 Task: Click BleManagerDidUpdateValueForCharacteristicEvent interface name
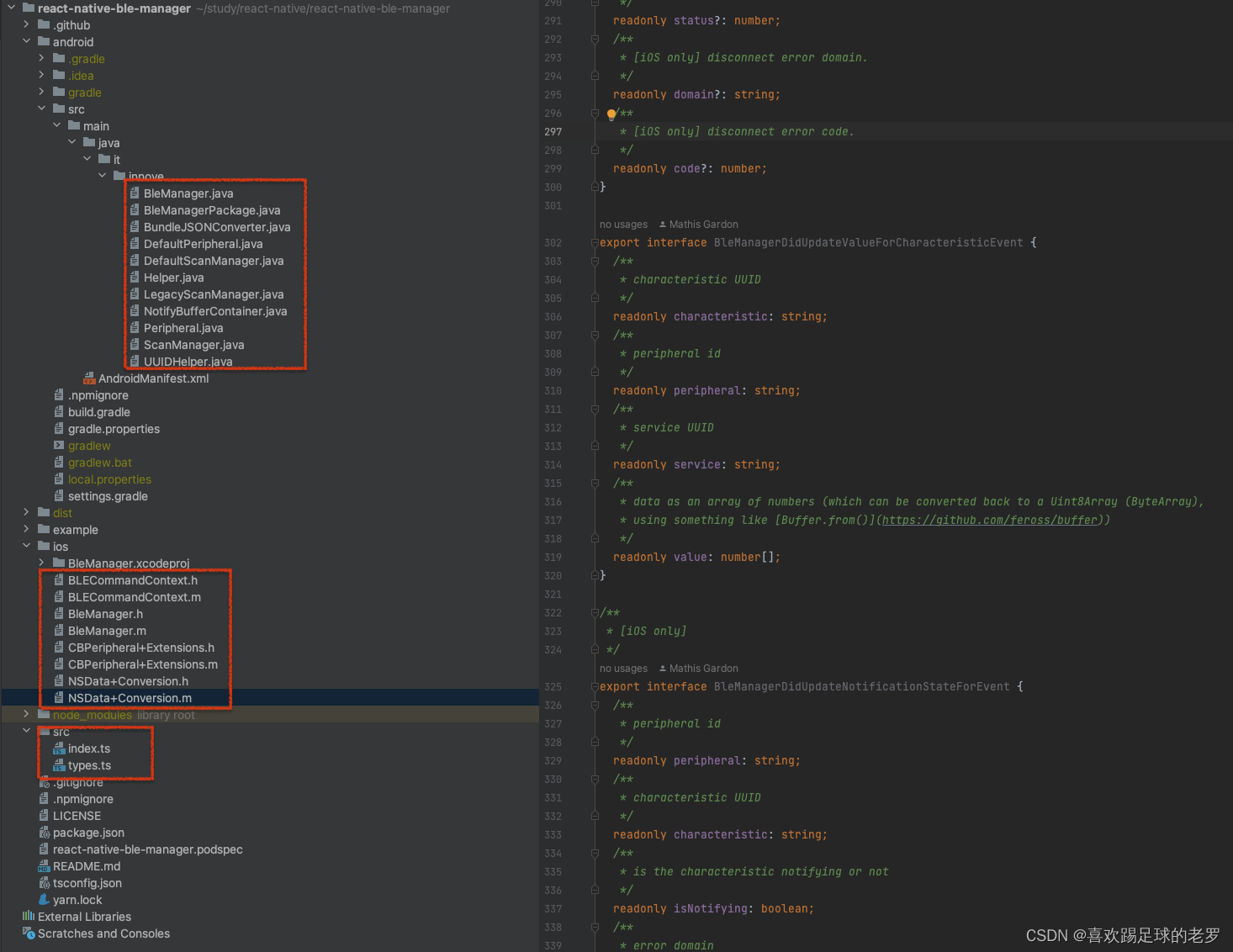click(x=869, y=243)
